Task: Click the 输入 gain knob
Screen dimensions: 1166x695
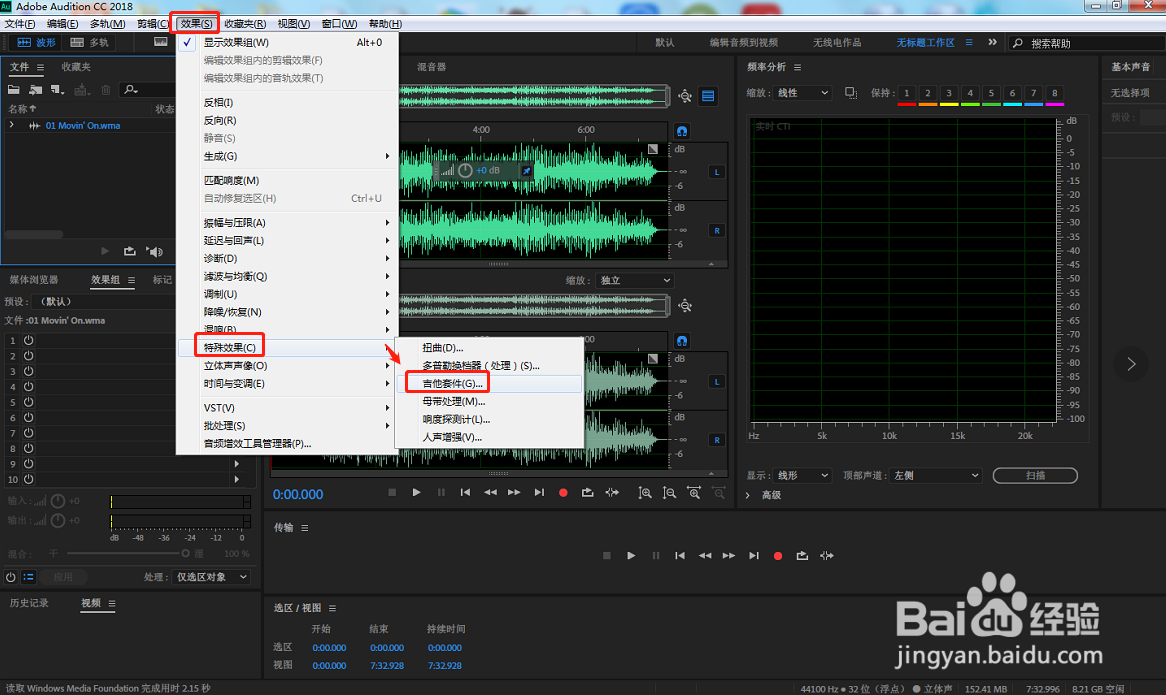Action: tap(58, 501)
